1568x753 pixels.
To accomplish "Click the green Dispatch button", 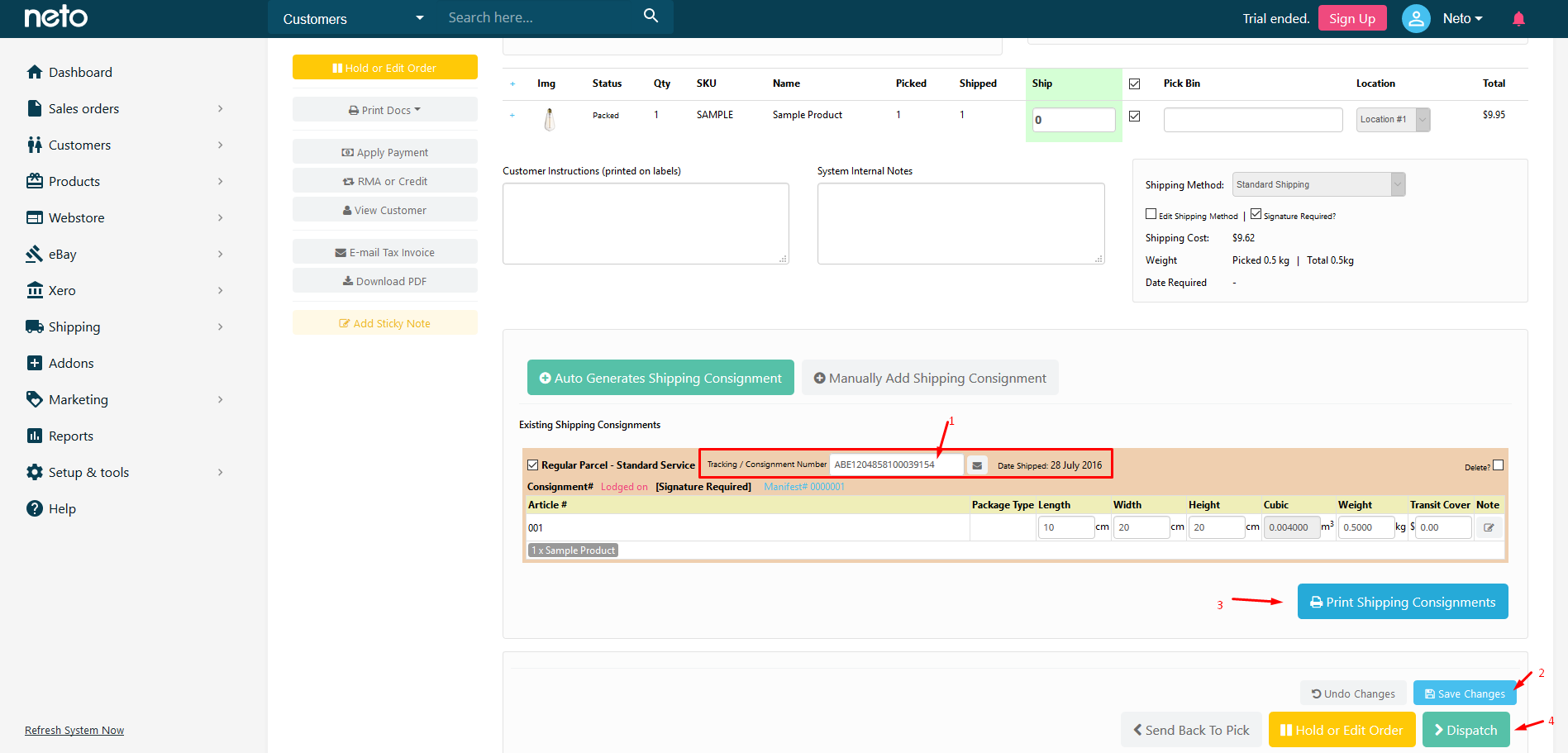I will coord(1466,730).
